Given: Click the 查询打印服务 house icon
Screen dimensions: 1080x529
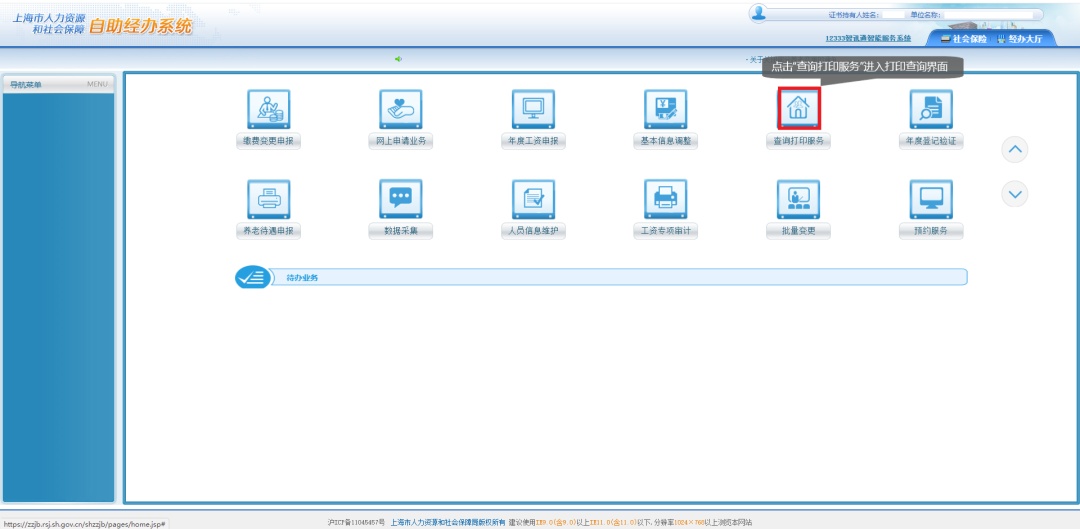Looking at the screenshot, I should [x=798, y=108].
